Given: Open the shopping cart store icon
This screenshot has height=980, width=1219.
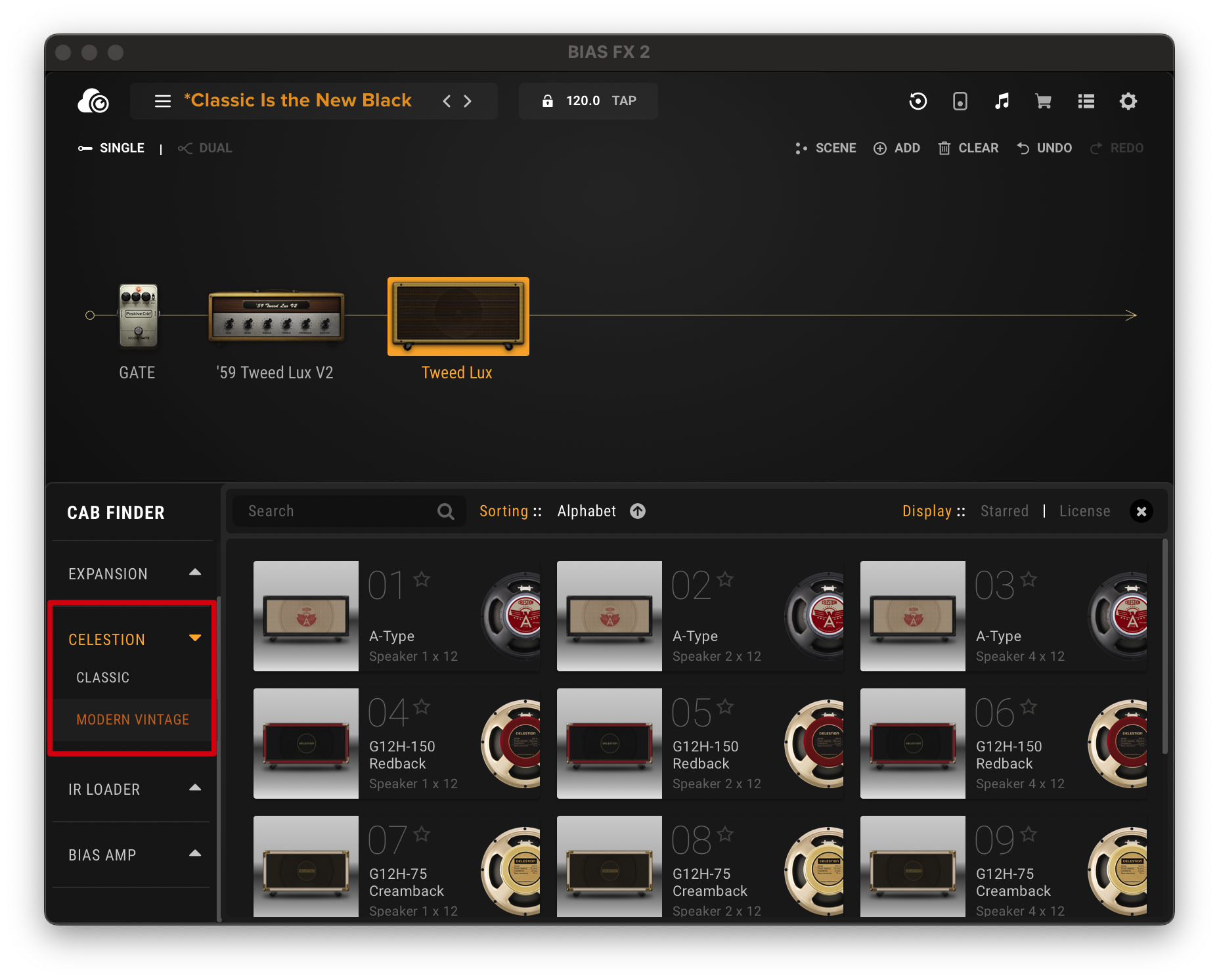Looking at the screenshot, I should 1043,101.
